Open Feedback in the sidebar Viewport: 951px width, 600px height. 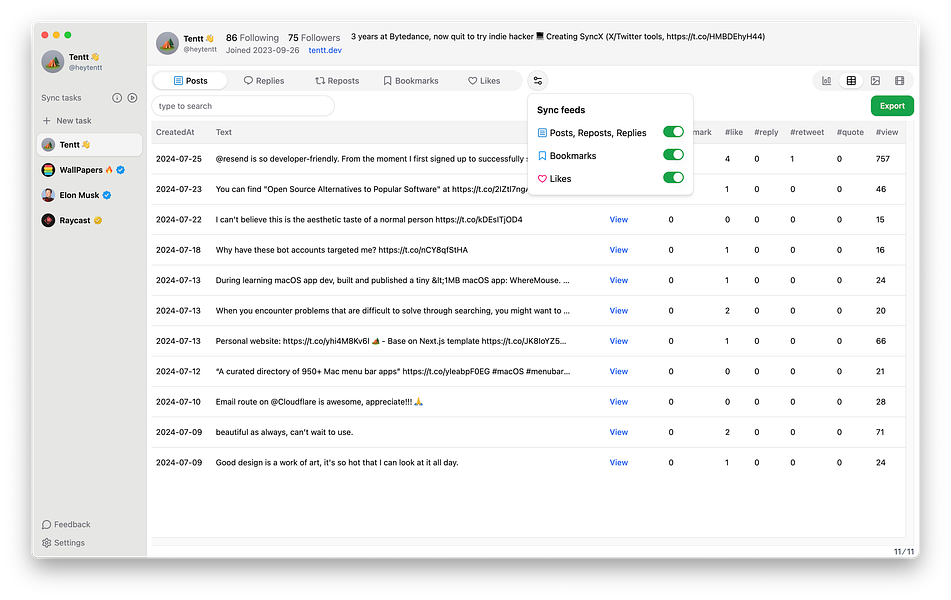pyautogui.click(x=66, y=525)
